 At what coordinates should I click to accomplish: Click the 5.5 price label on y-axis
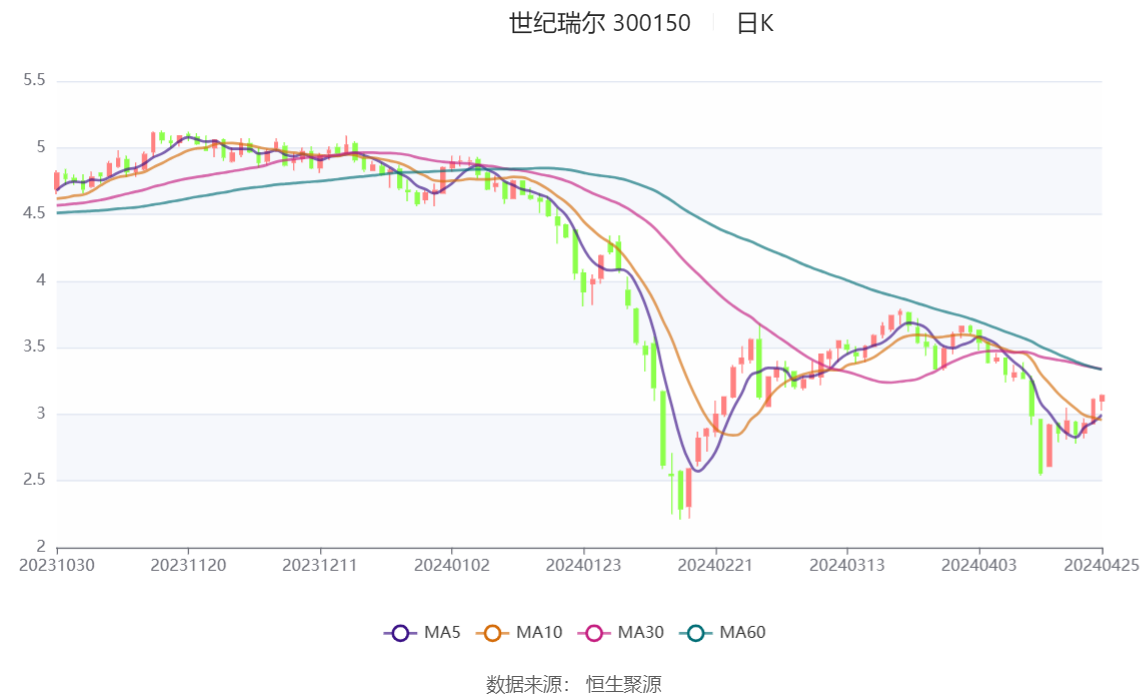click(x=34, y=80)
